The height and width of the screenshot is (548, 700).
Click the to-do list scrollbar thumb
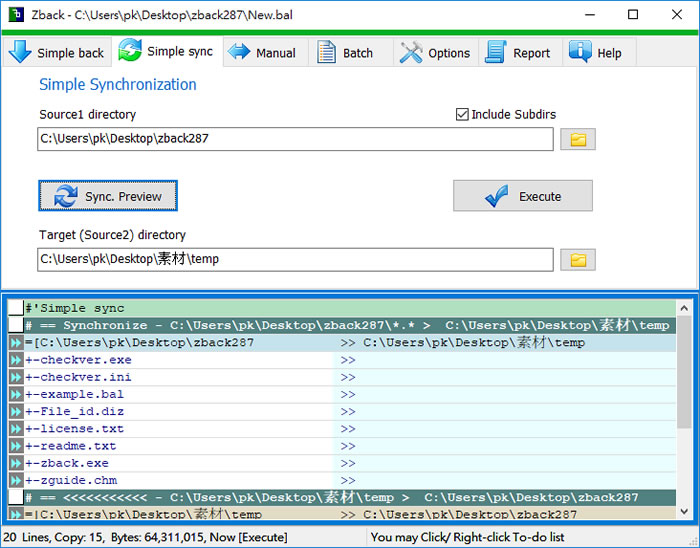coord(684,373)
